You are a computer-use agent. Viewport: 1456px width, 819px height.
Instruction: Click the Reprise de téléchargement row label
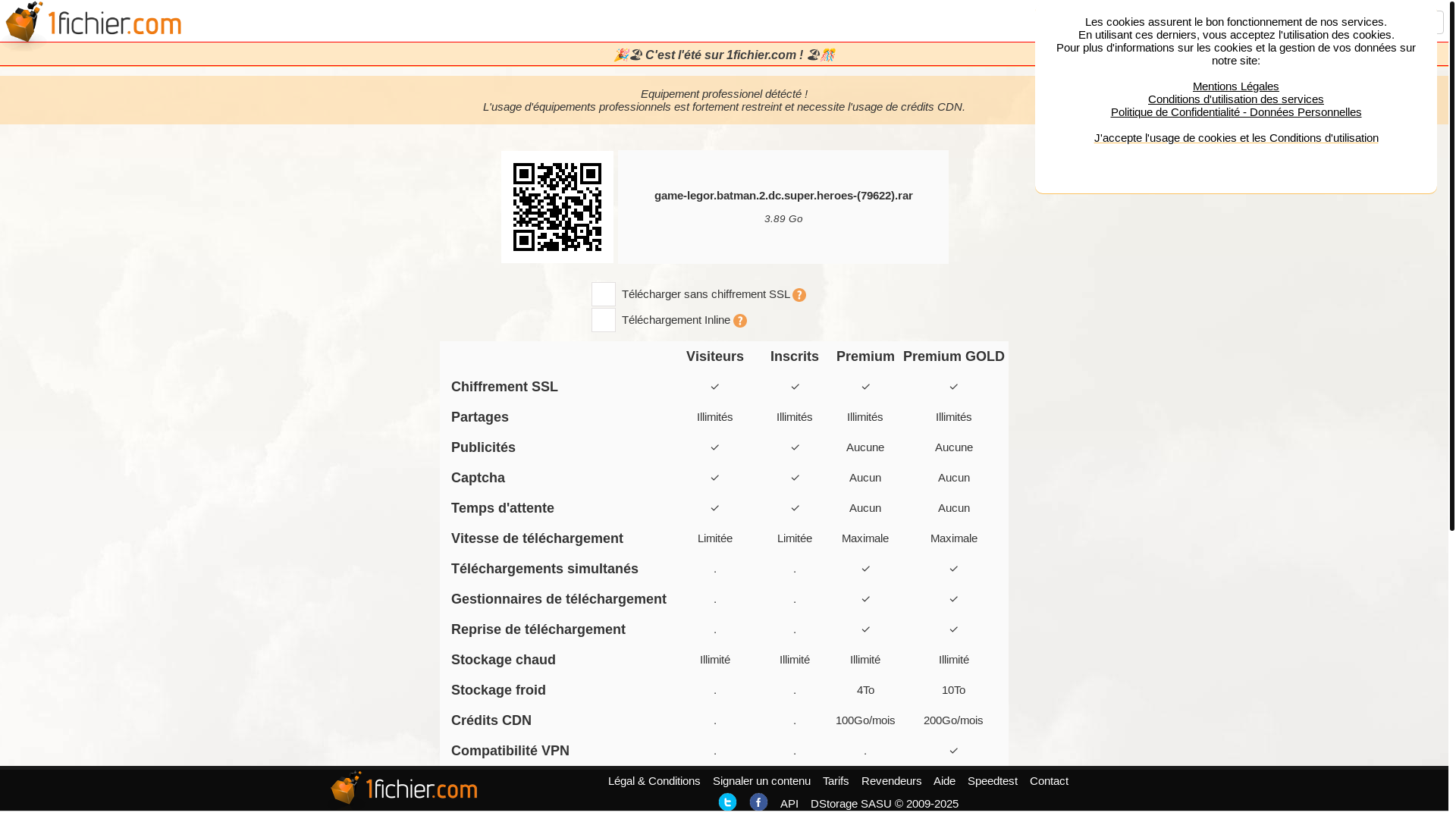click(x=538, y=629)
